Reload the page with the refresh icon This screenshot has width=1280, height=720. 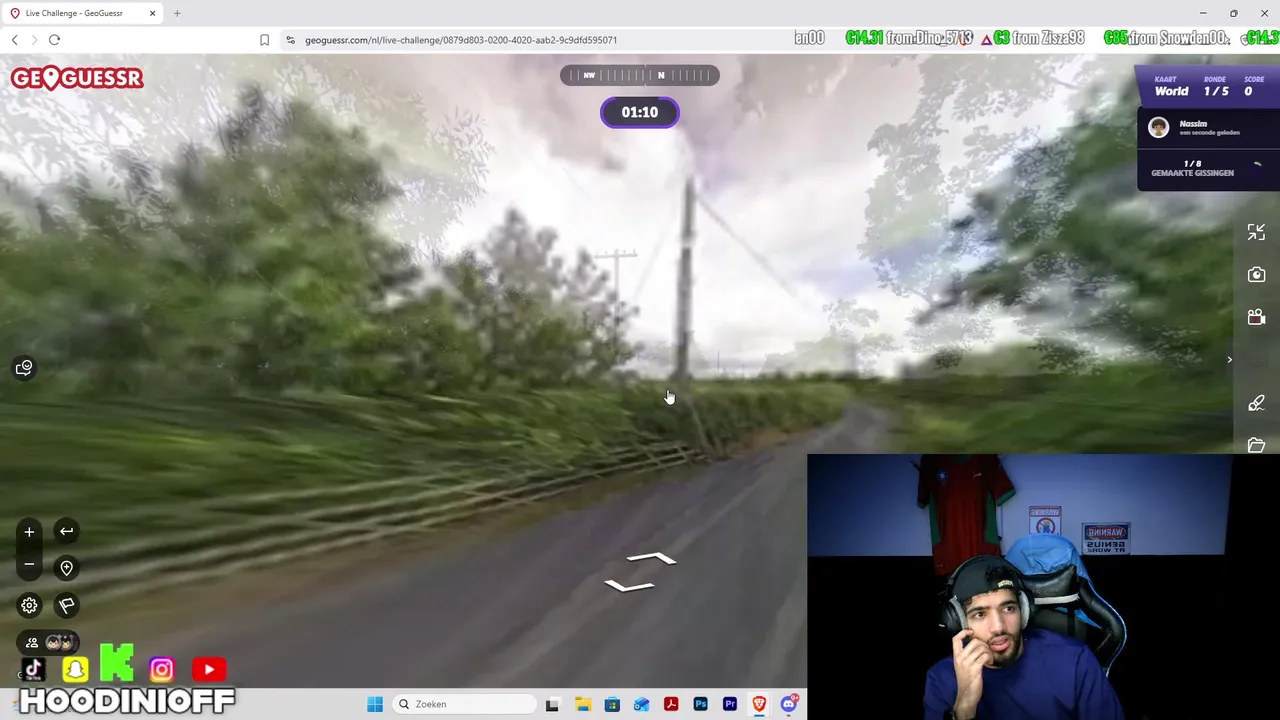point(54,40)
